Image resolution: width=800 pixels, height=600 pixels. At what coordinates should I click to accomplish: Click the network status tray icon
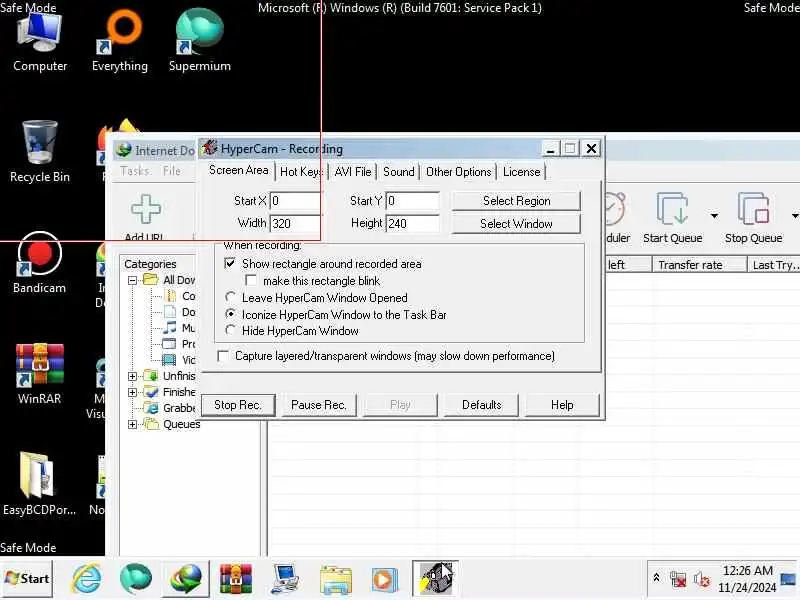pos(678,579)
